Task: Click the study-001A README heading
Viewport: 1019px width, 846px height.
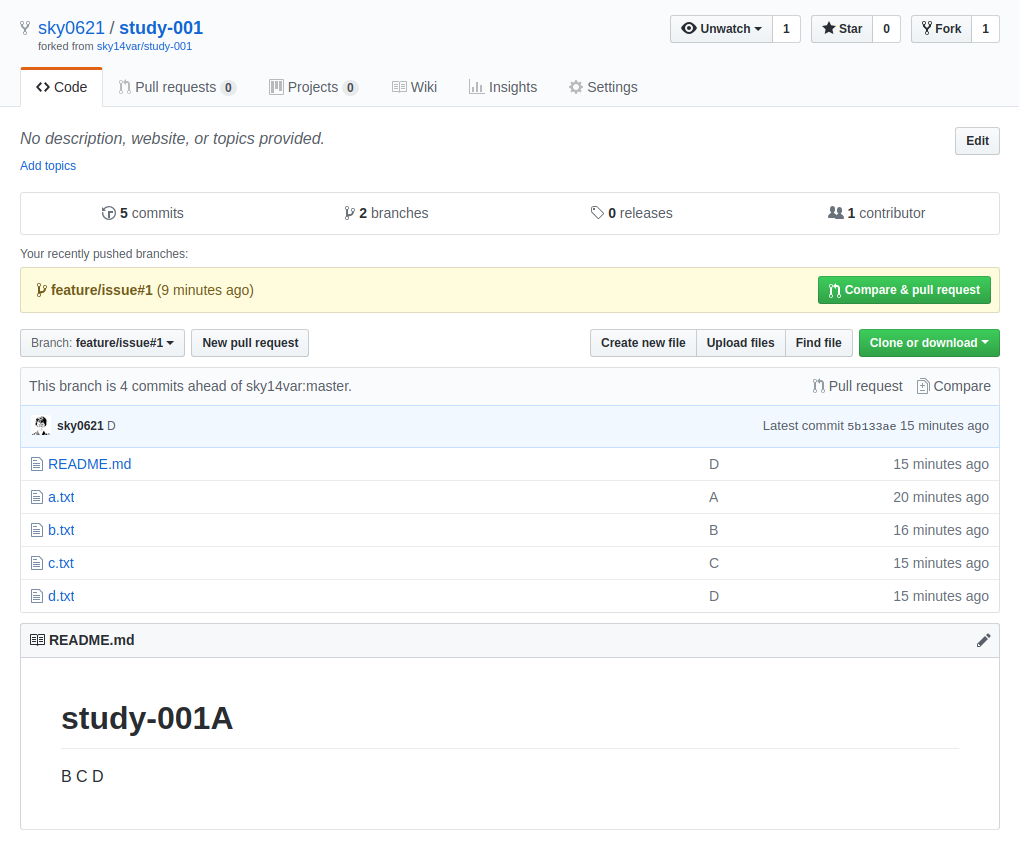Action: coord(147,719)
